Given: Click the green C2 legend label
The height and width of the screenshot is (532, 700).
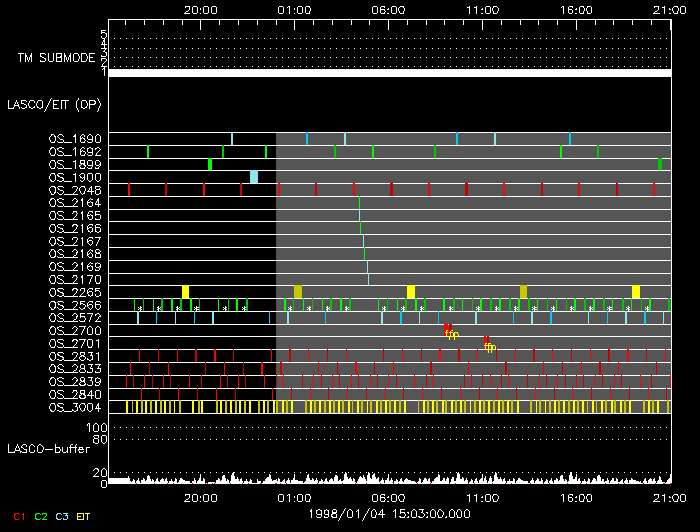Looking at the screenshot, I should coord(41,515).
